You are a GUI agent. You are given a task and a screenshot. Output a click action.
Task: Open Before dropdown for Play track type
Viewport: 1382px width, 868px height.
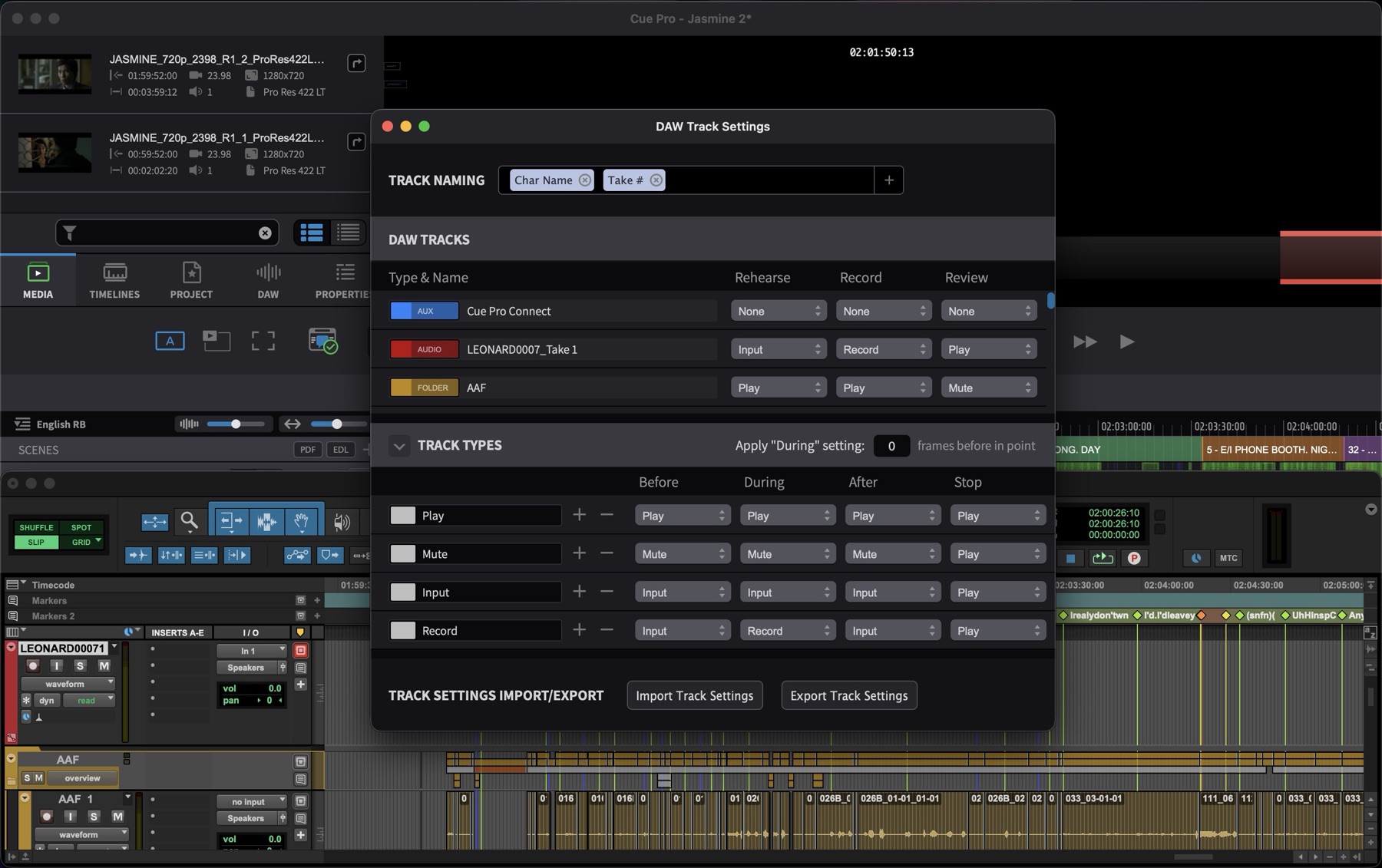tap(683, 516)
